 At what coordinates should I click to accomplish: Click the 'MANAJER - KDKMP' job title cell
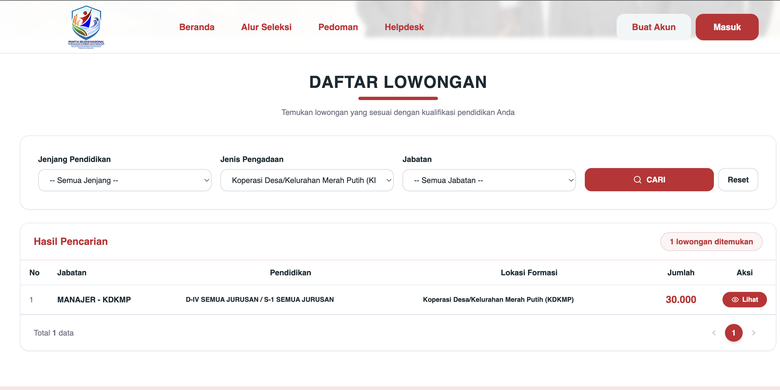tap(94, 300)
